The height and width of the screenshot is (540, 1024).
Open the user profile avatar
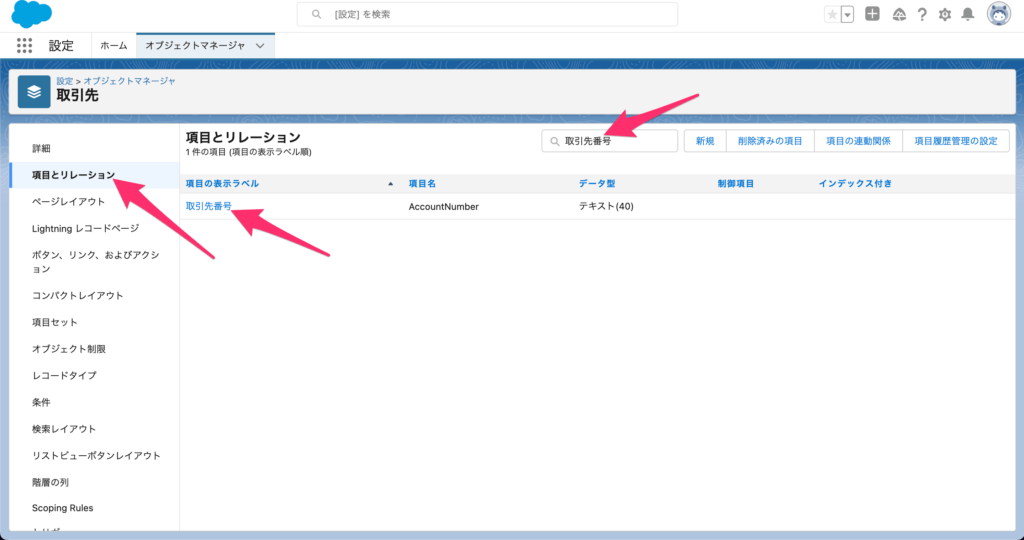coord(999,14)
